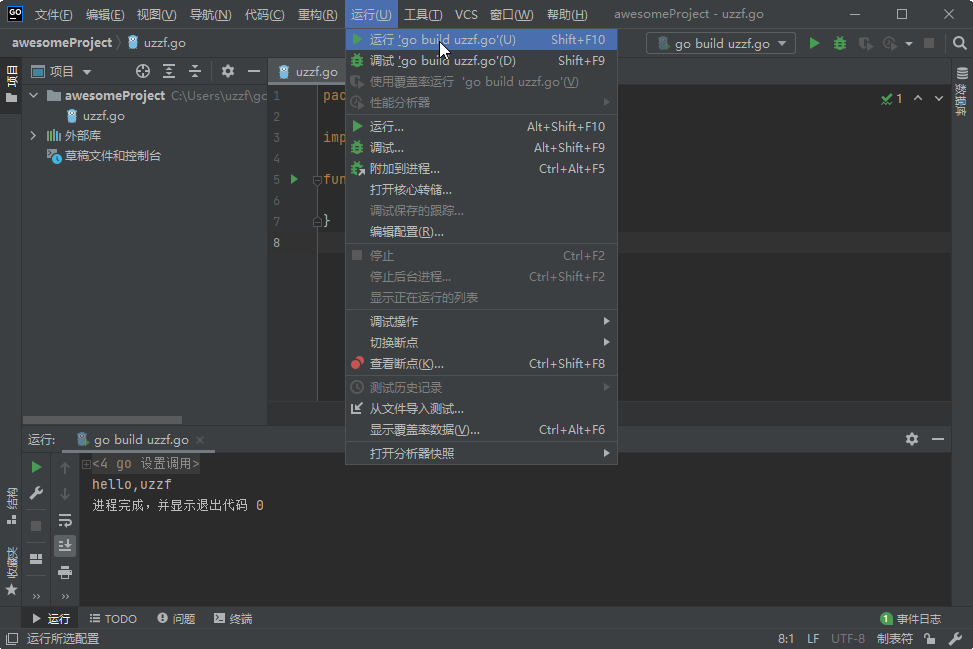The image size is (973, 649).
Task: Click the wrench icon in Run panel
Action: [x=36, y=493]
